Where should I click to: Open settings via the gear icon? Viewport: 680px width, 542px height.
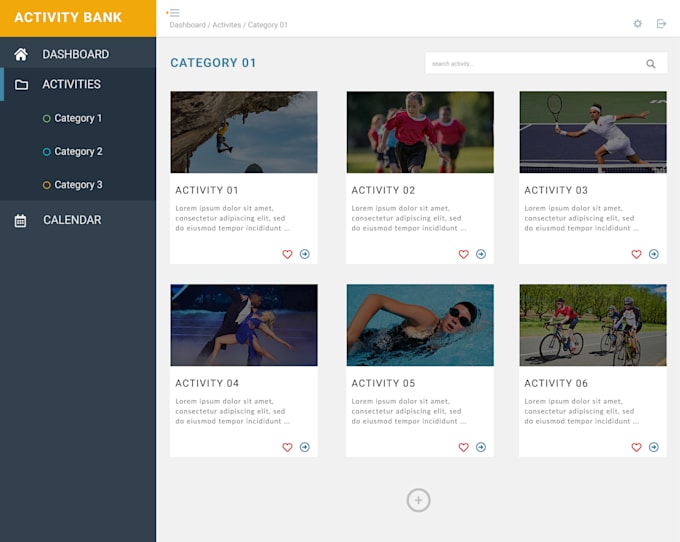tap(638, 23)
